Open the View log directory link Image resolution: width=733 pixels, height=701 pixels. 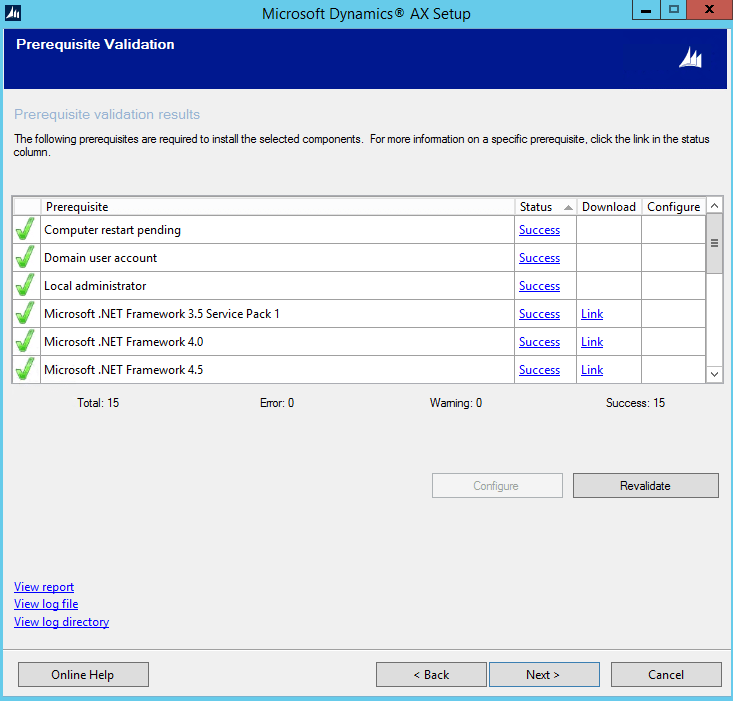click(61, 622)
